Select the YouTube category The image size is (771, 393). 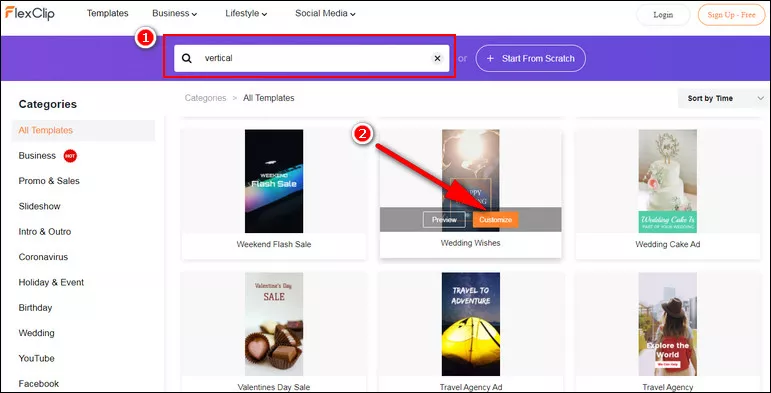[36, 358]
